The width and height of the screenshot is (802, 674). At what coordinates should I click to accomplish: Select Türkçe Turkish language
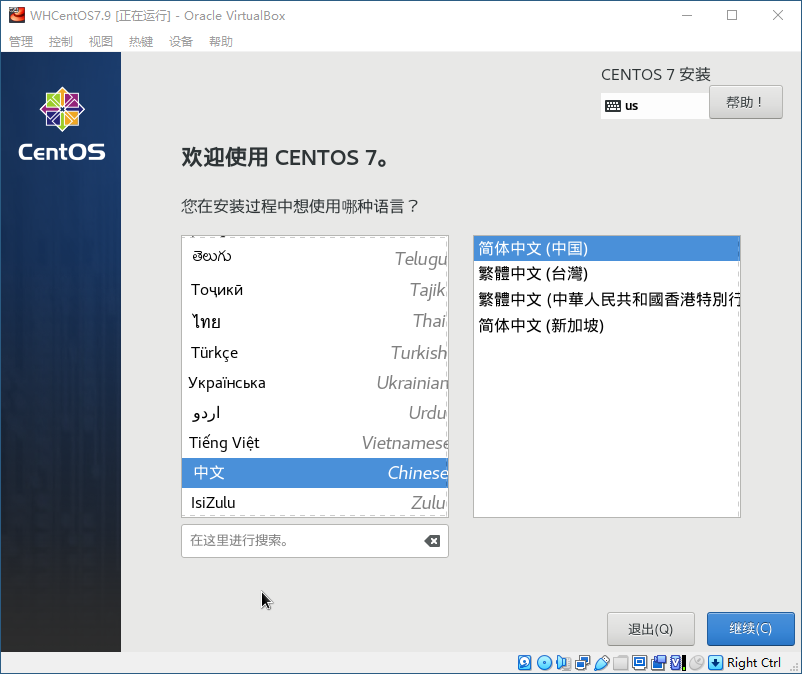[x=315, y=352]
